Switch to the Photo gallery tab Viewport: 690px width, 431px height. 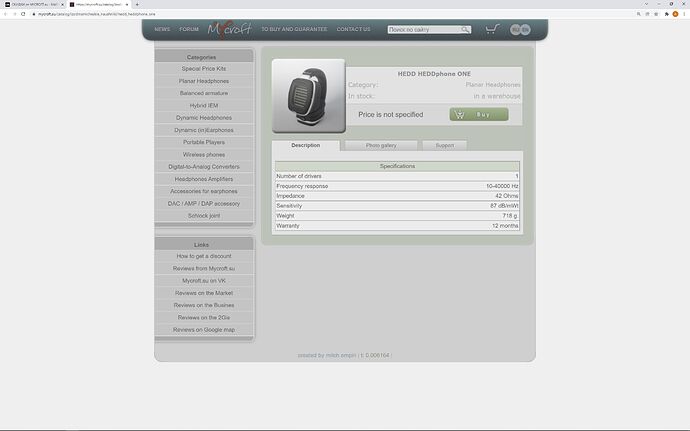(381, 145)
